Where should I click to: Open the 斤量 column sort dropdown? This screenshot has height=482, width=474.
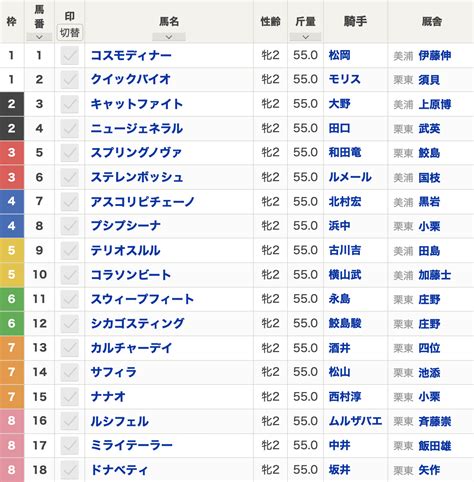coord(305,37)
